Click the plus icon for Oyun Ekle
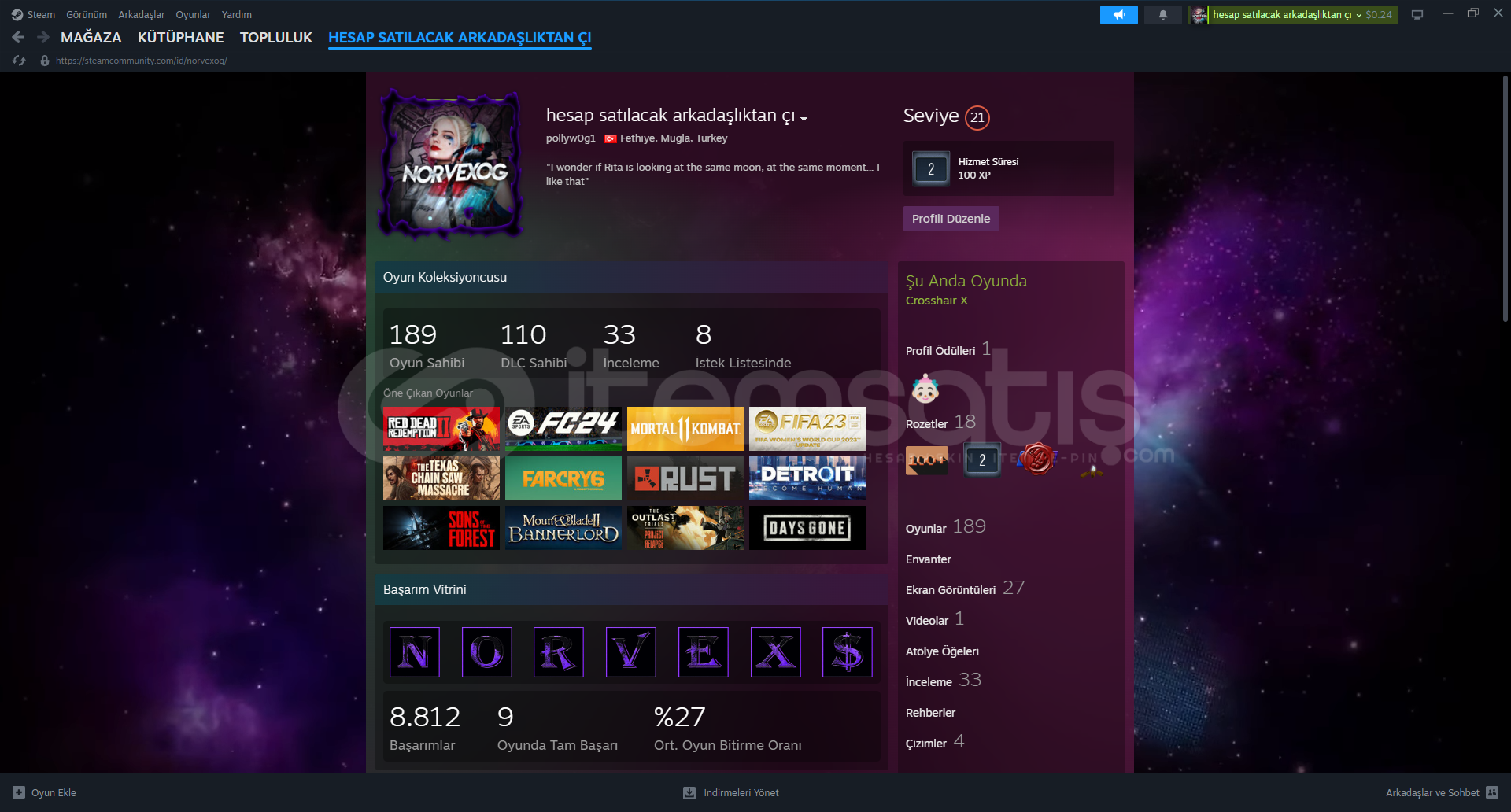This screenshot has width=1511, height=812. (19, 792)
